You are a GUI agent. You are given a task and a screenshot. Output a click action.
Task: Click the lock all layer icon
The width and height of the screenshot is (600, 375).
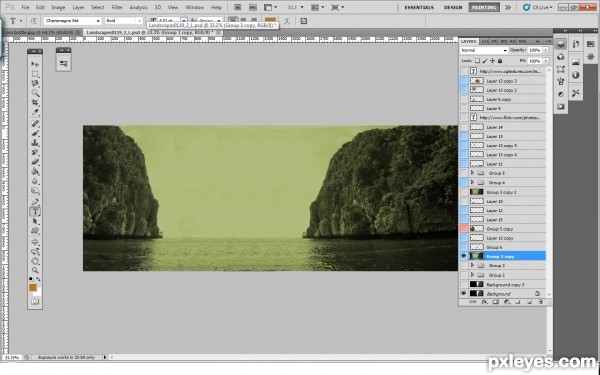pos(500,60)
